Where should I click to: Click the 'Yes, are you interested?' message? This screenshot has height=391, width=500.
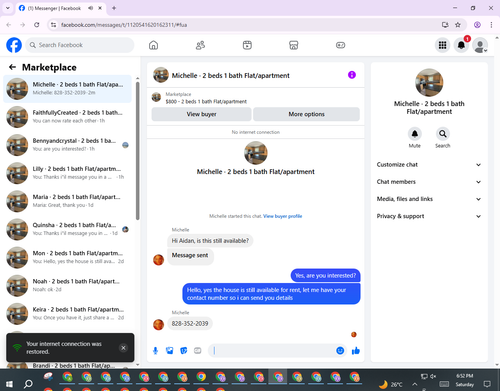[x=325, y=276]
